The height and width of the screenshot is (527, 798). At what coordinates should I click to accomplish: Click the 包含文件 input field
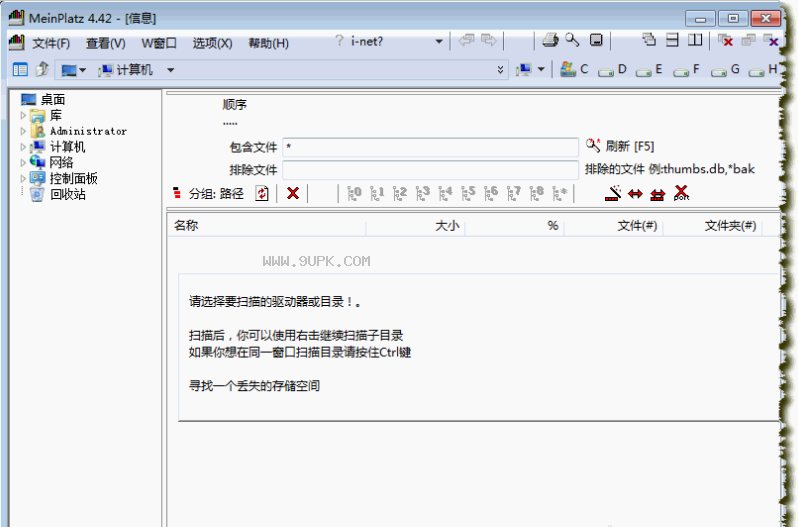pos(430,148)
